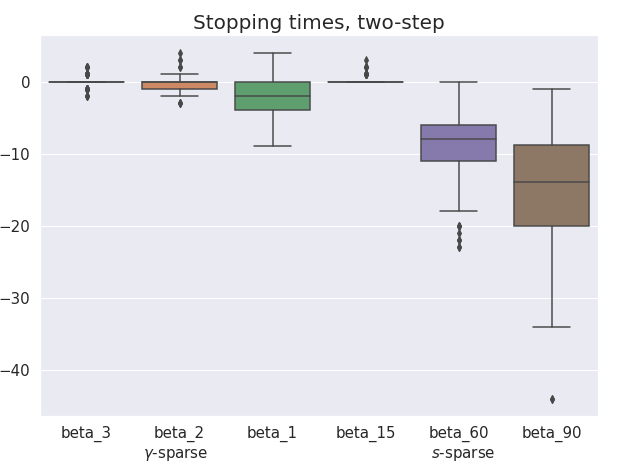Click the beta_60 x-axis label

[458, 433]
